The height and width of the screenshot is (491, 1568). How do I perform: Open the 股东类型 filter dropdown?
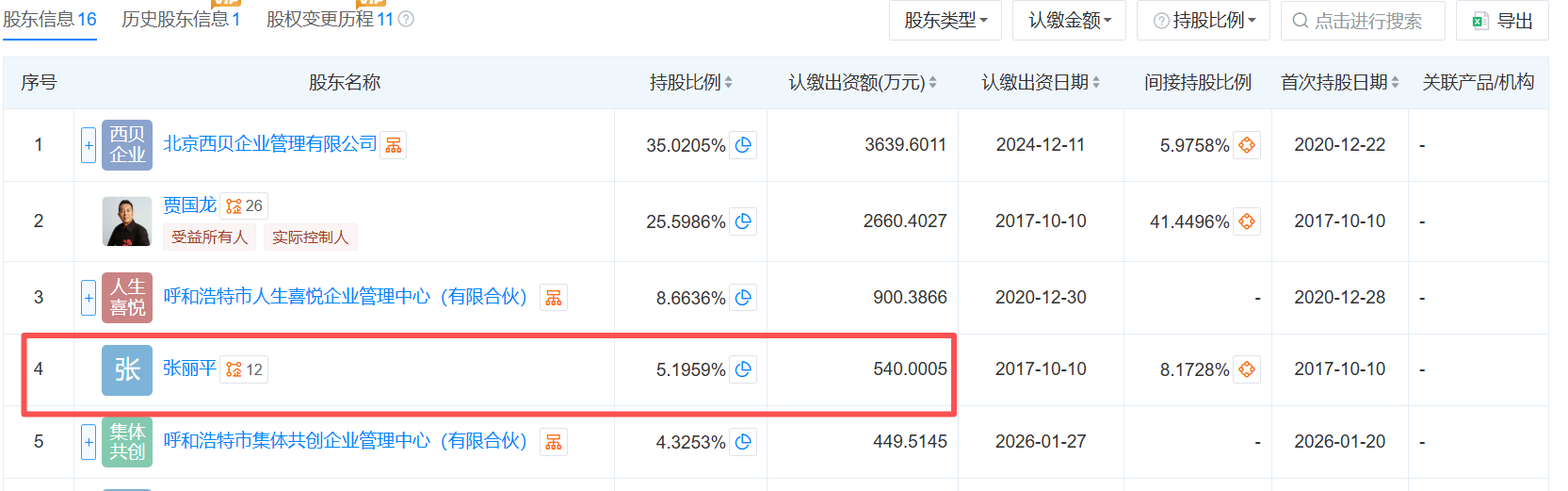pos(946,20)
